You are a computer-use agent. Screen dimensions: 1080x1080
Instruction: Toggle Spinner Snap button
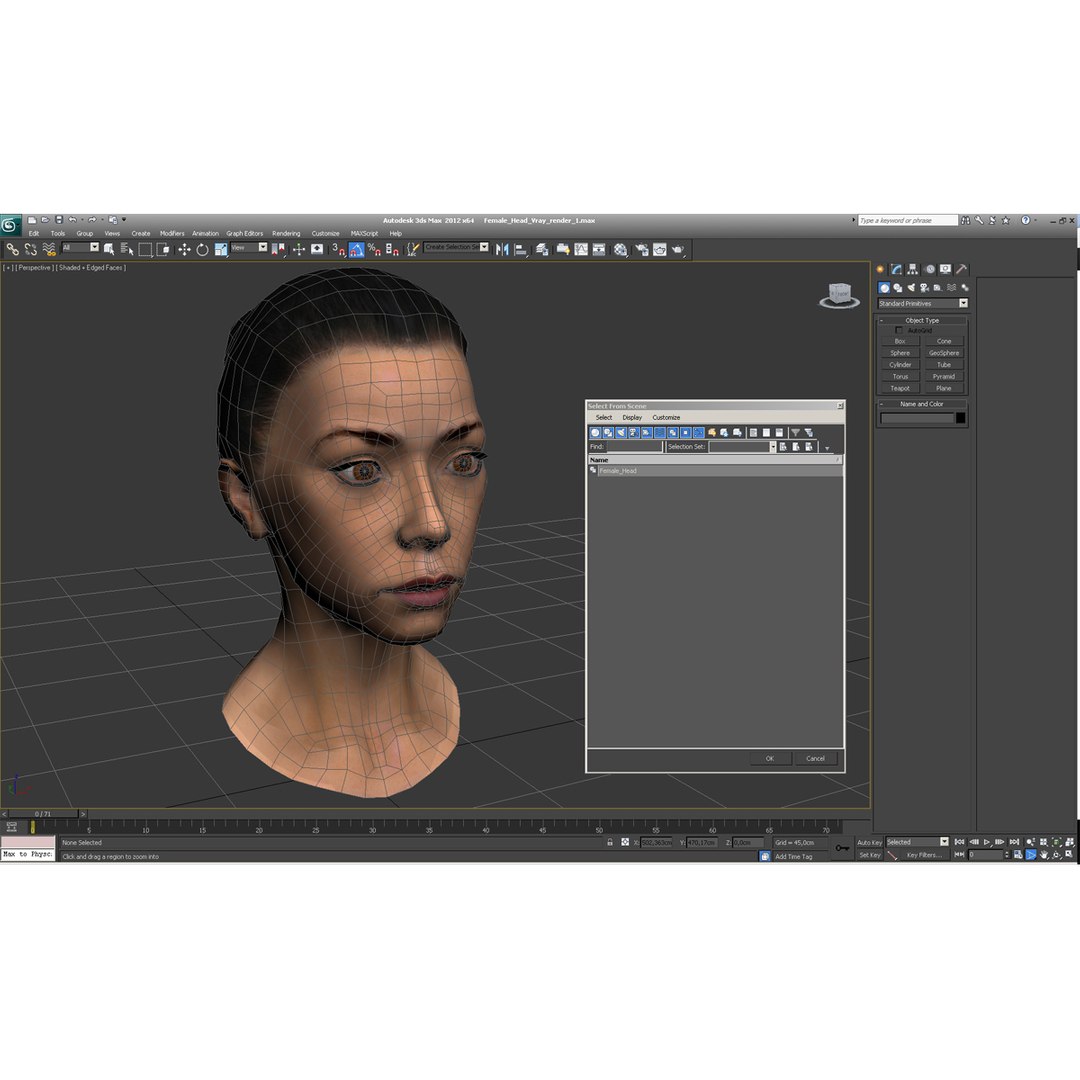coord(392,249)
